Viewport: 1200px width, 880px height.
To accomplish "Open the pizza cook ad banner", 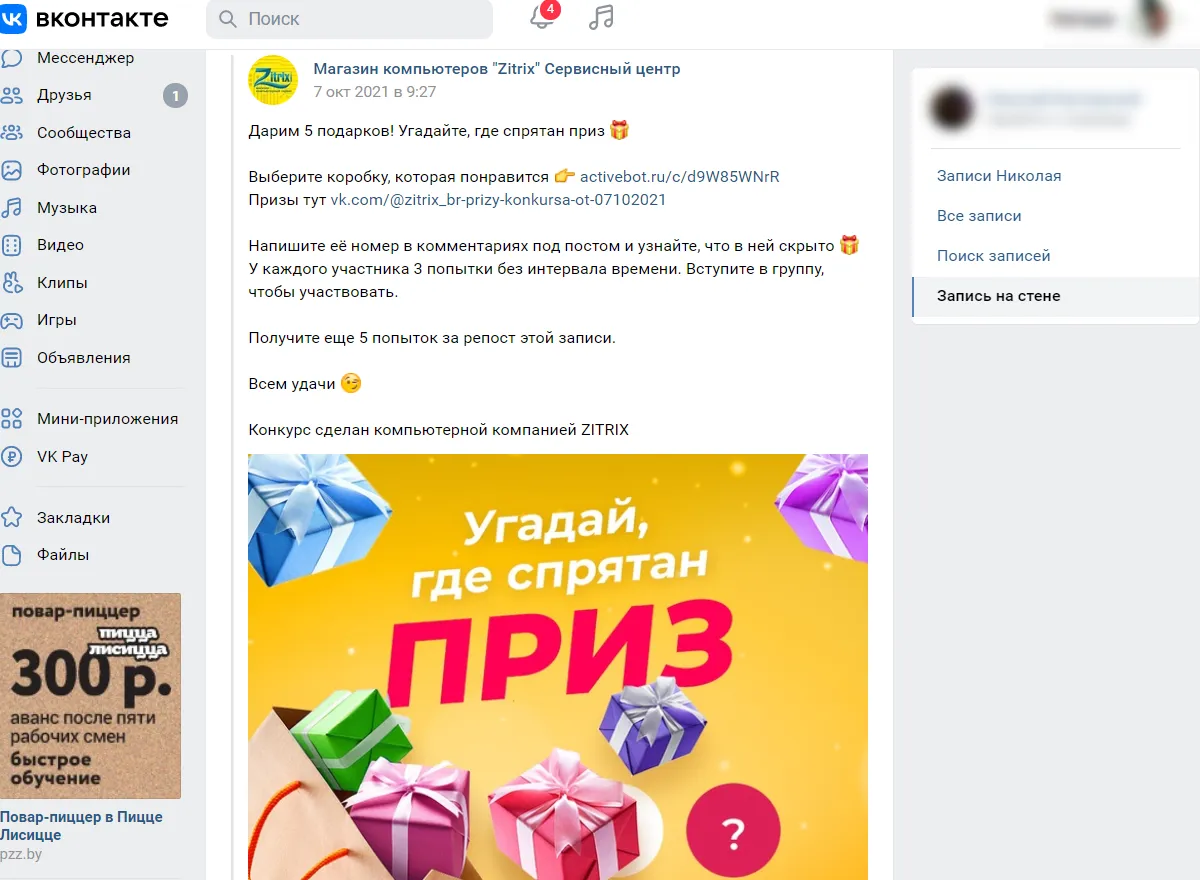I will point(91,696).
